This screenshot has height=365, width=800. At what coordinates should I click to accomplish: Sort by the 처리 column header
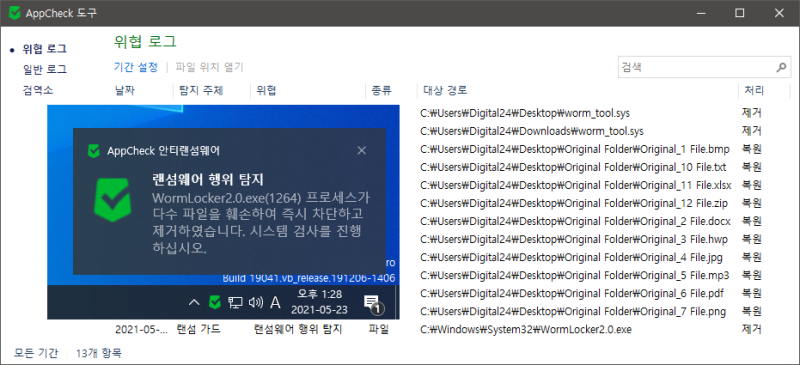tap(754, 91)
